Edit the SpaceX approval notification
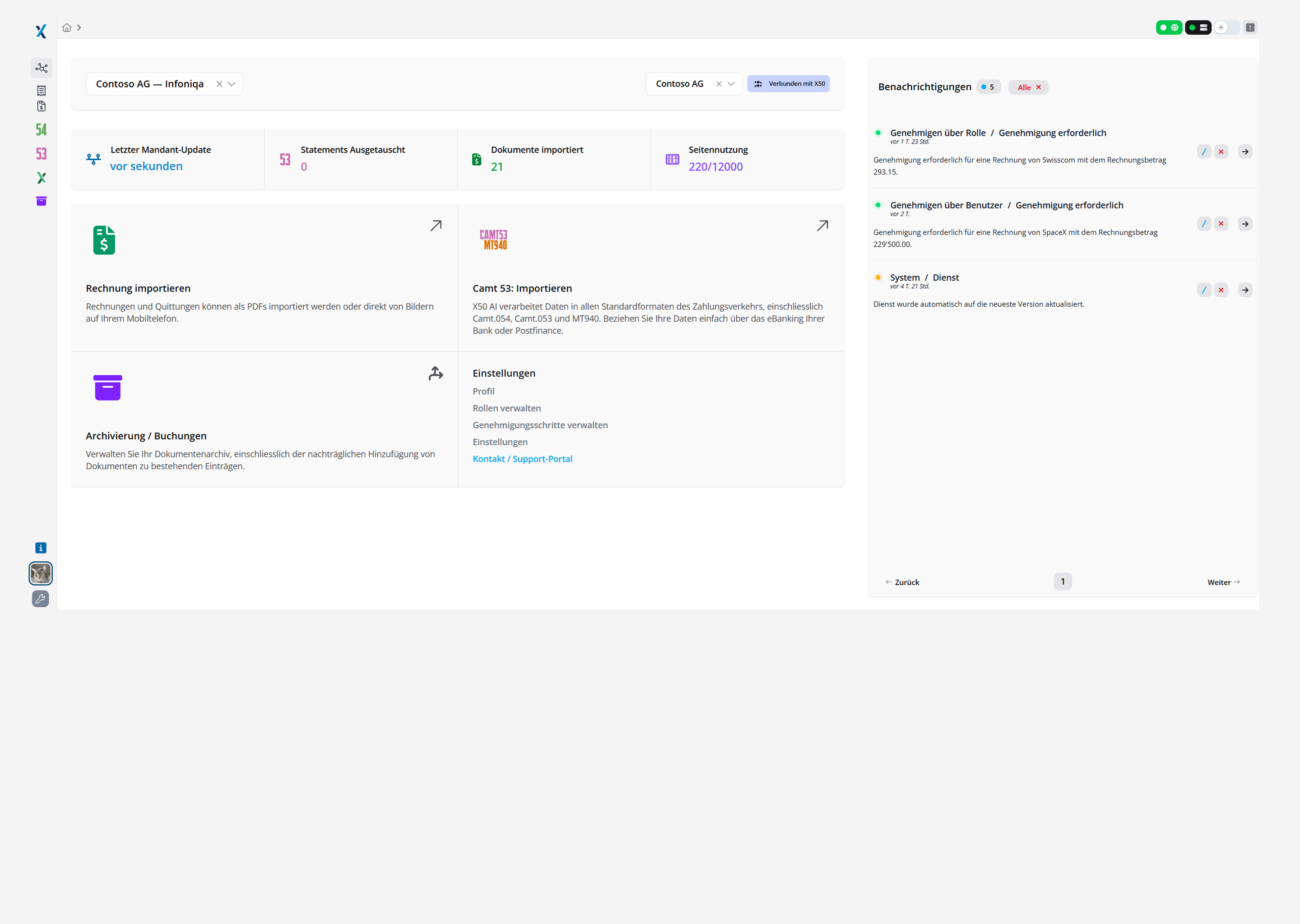Screen dimensions: 1300x924 [x=1204, y=224]
